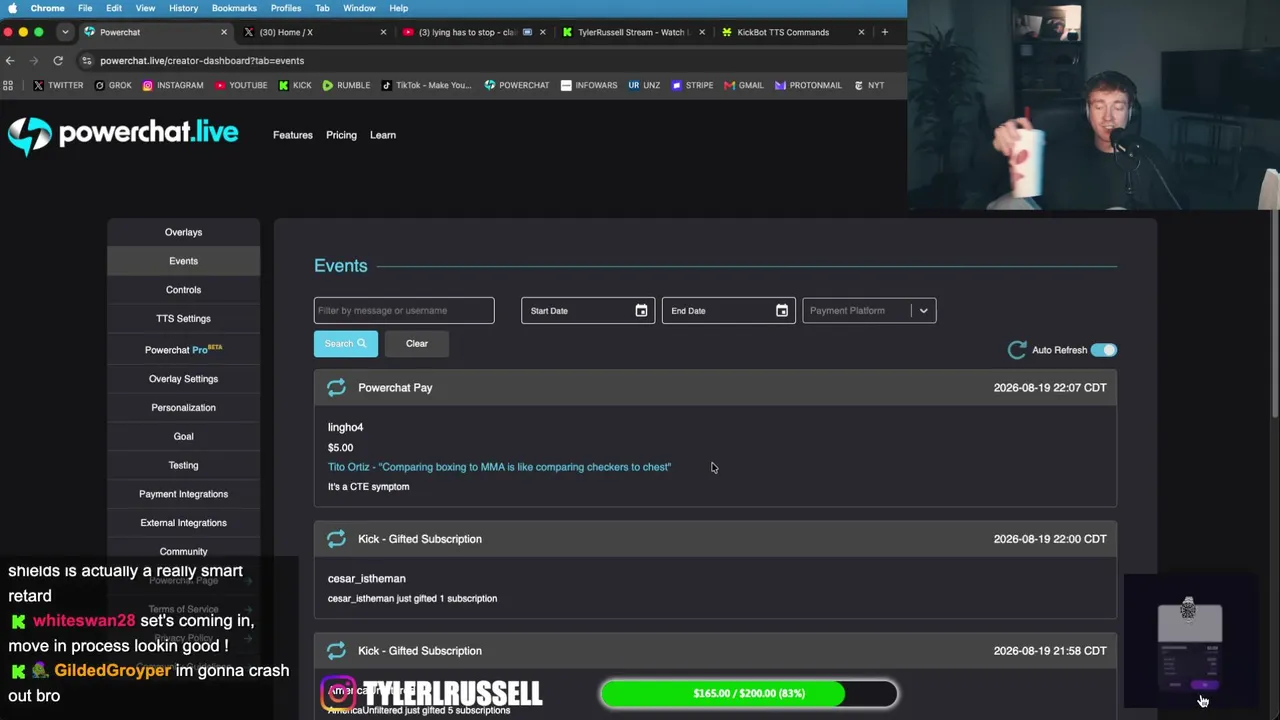Open Controls in the sidebar
This screenshot has width=1280, height=720.
pyautogui.click(x=183, y=290)
